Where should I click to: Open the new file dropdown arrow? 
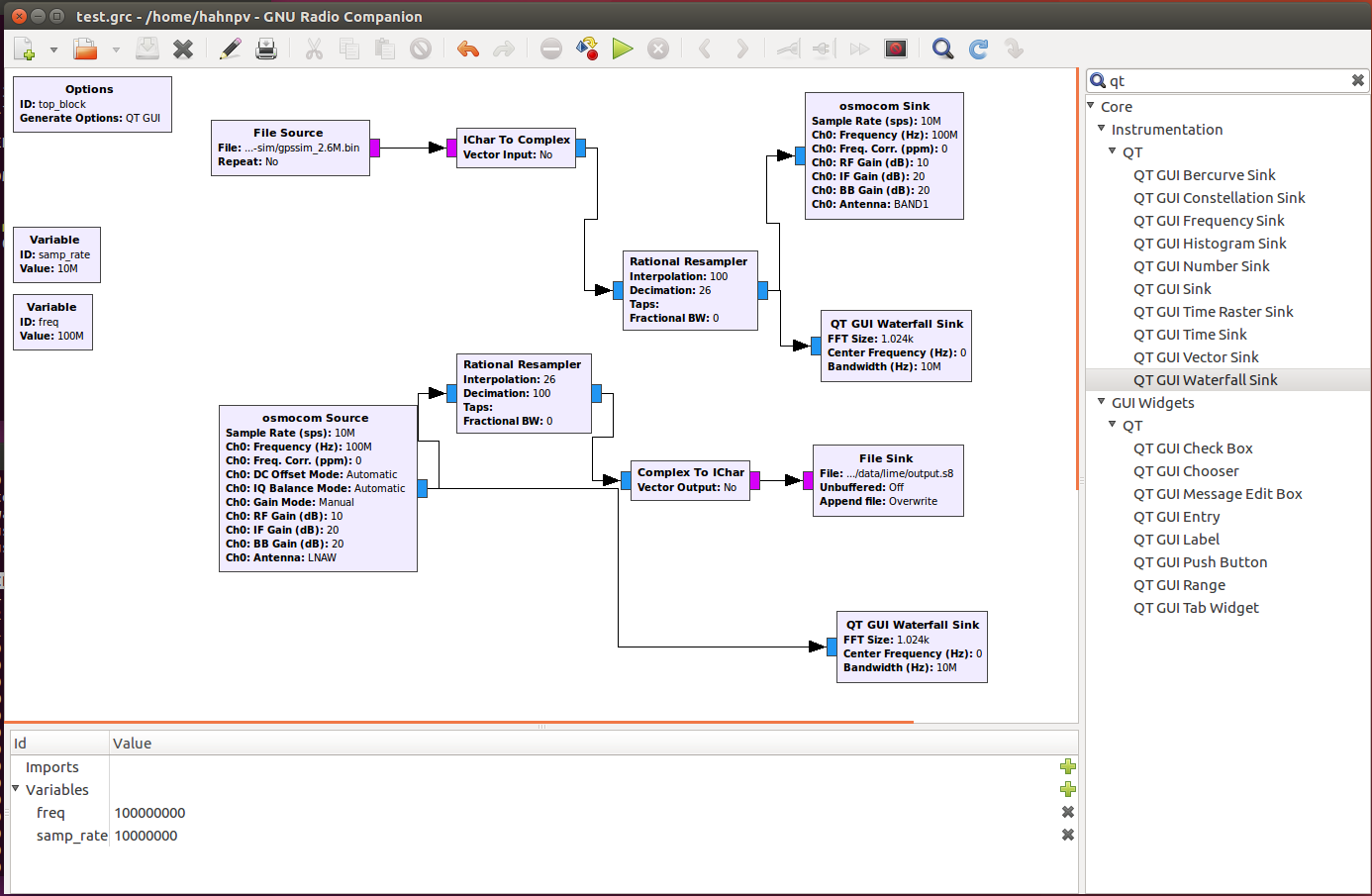pos(53,50)
